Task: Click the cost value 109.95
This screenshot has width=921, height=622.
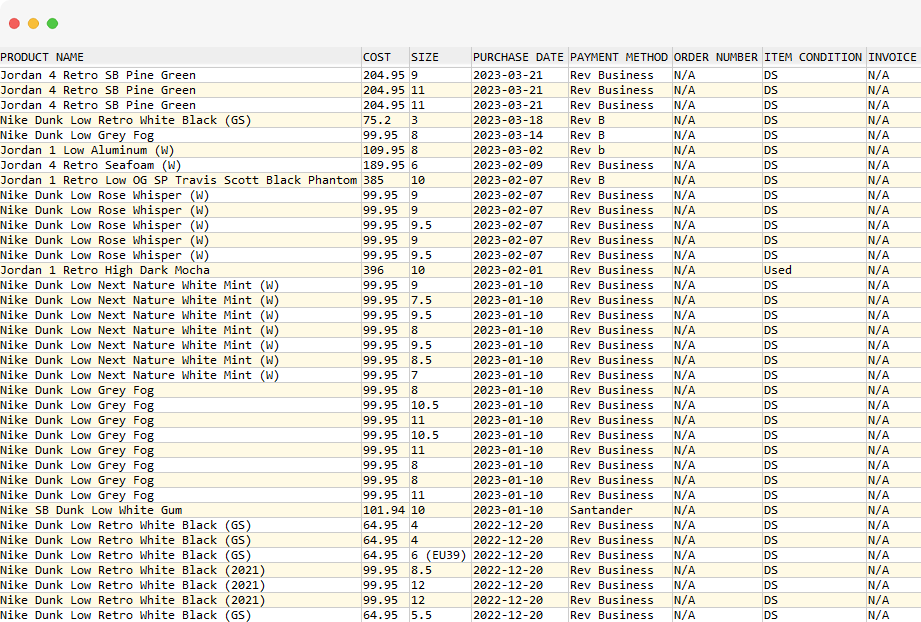Action: click(x=384, y=150)
